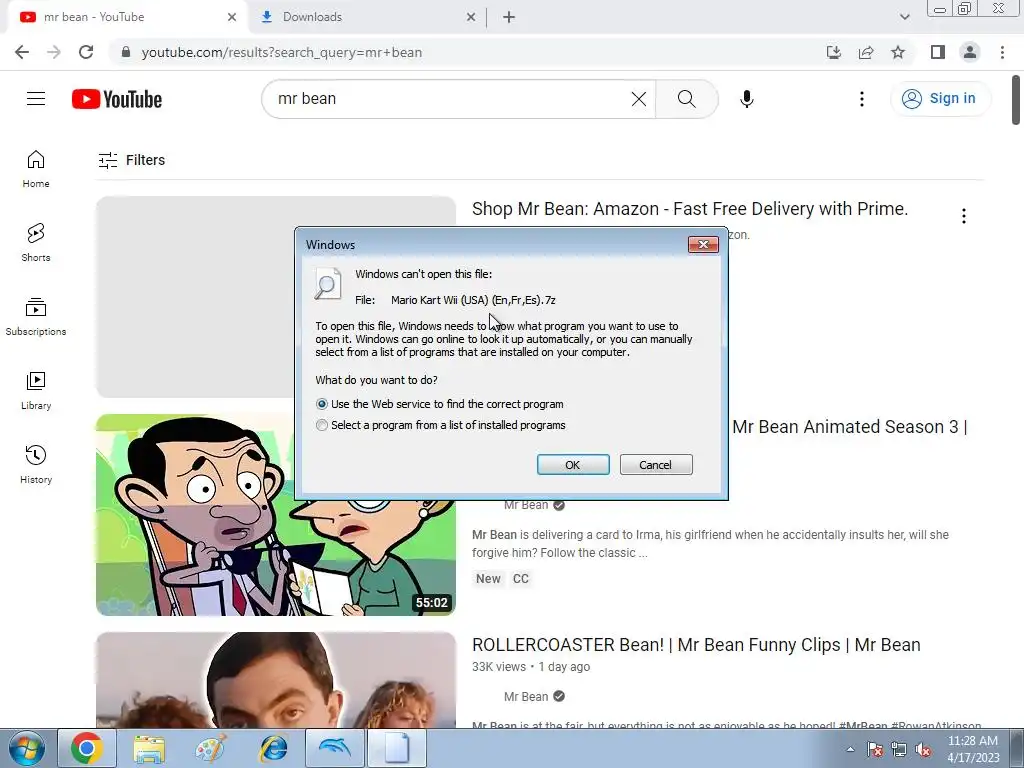The height and width of the screenshot is (768, 1024).
Task: Clear the search box with the X icon
Action: click(639, 99)
